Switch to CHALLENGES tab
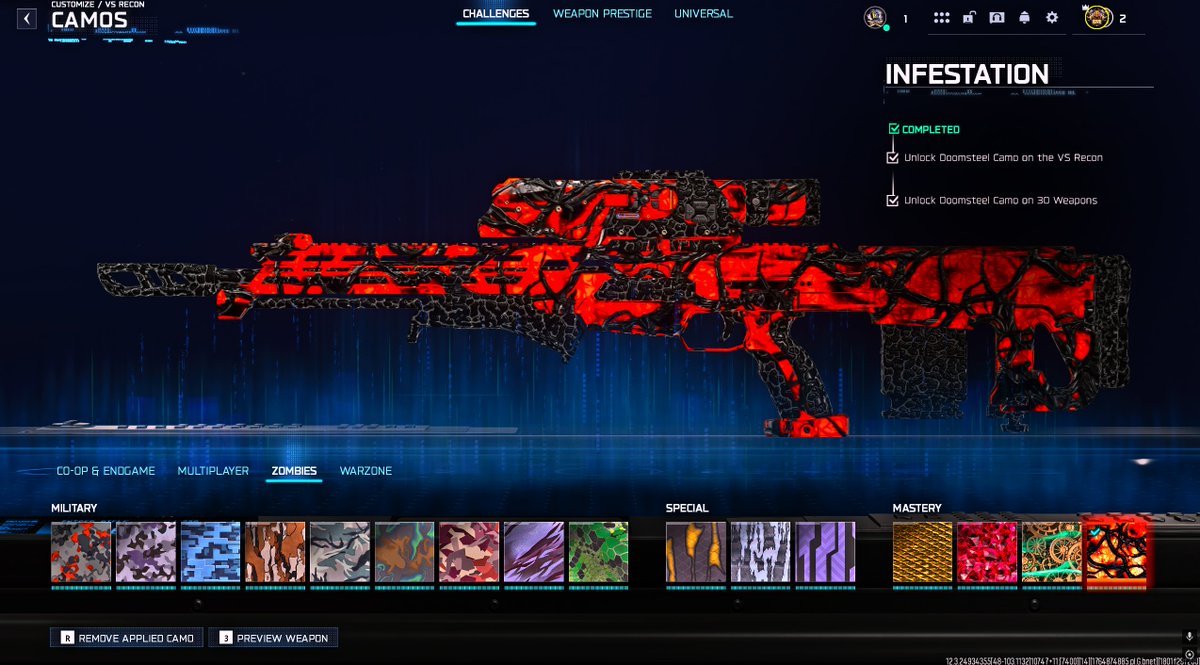1200x665 pixels. point(496,14)
